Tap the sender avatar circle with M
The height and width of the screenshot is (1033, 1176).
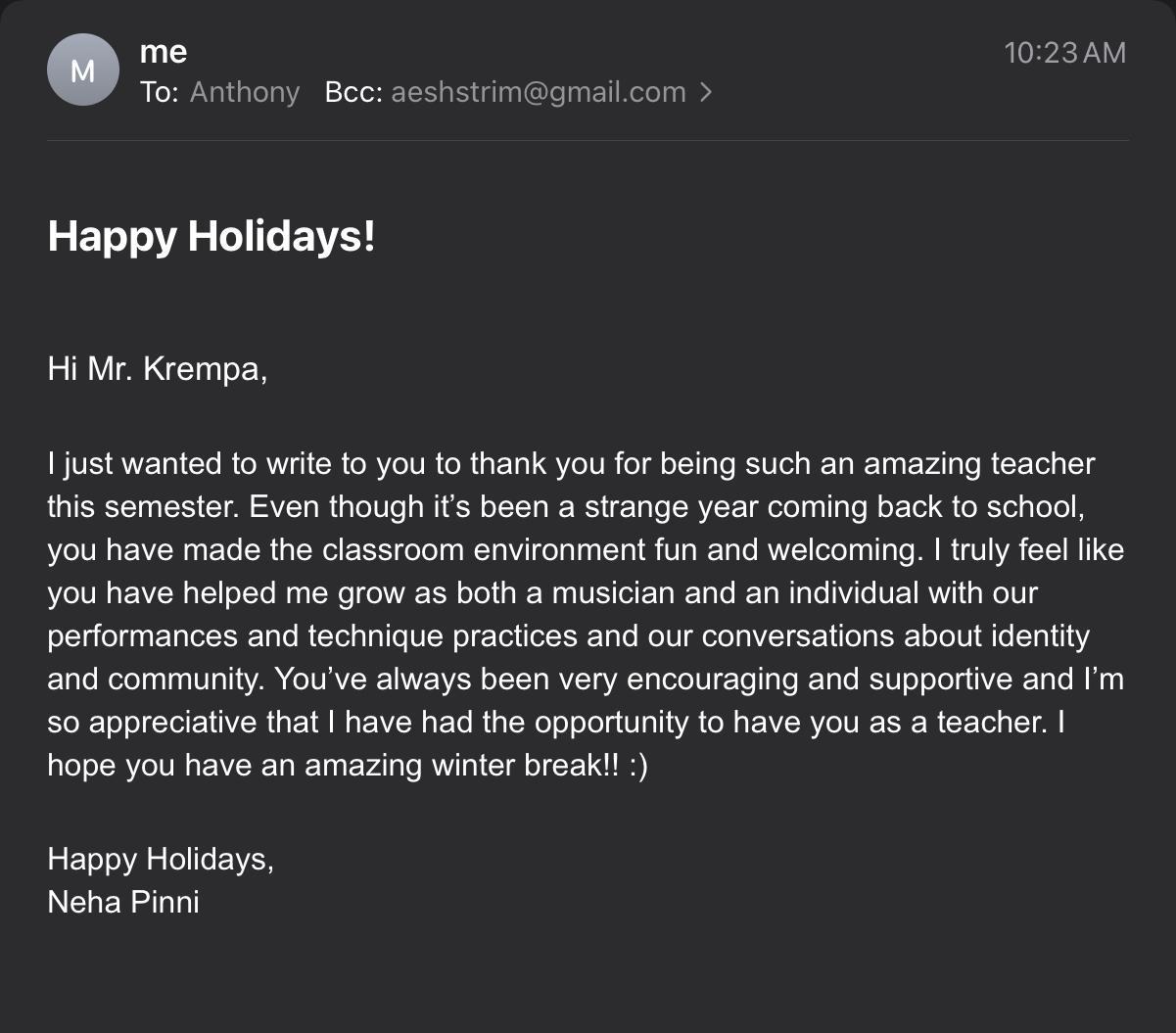(x=83, y=70)
